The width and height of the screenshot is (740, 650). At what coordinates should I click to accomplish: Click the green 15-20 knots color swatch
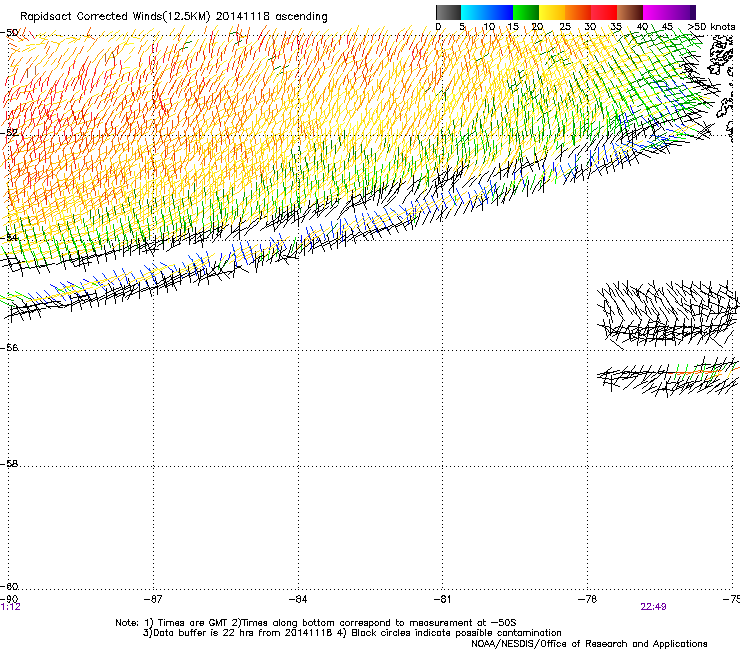[526, 12]
